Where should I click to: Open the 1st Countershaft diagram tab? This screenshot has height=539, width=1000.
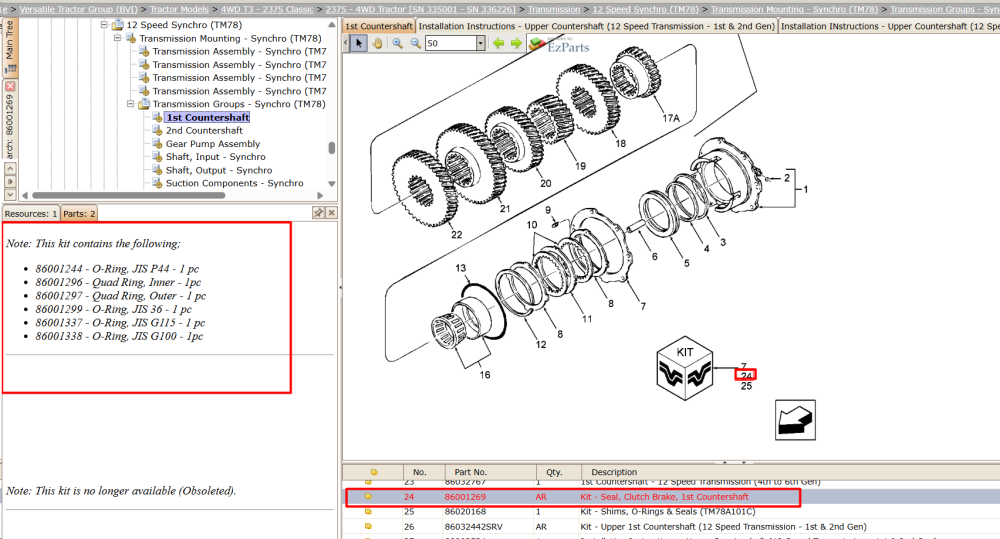379,26
